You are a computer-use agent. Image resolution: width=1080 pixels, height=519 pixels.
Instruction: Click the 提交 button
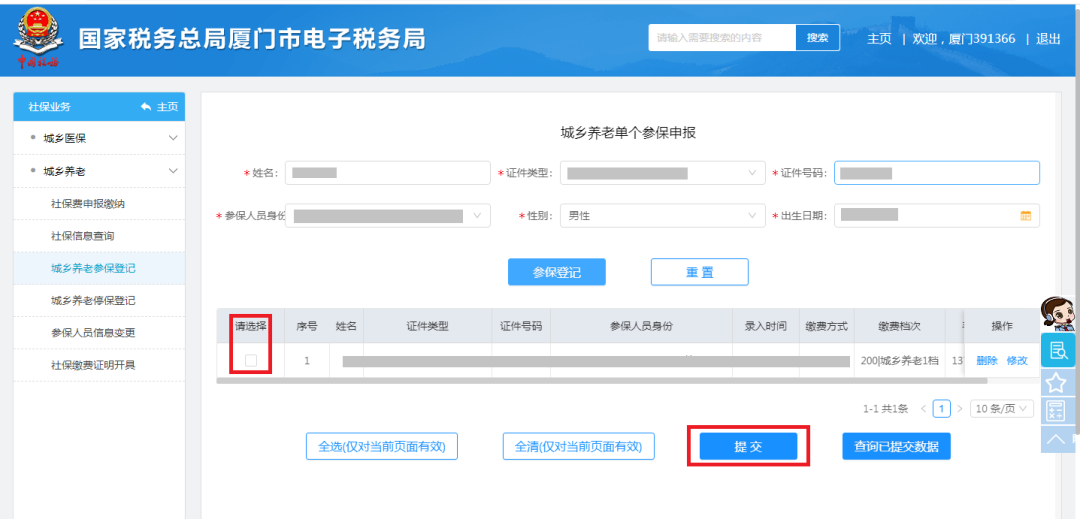point(749,447)
